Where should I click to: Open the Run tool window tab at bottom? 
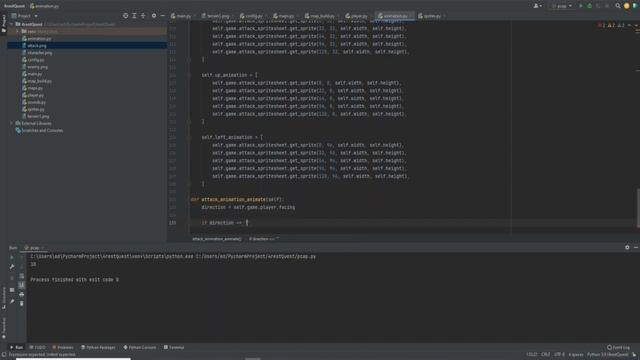point(16,347)
